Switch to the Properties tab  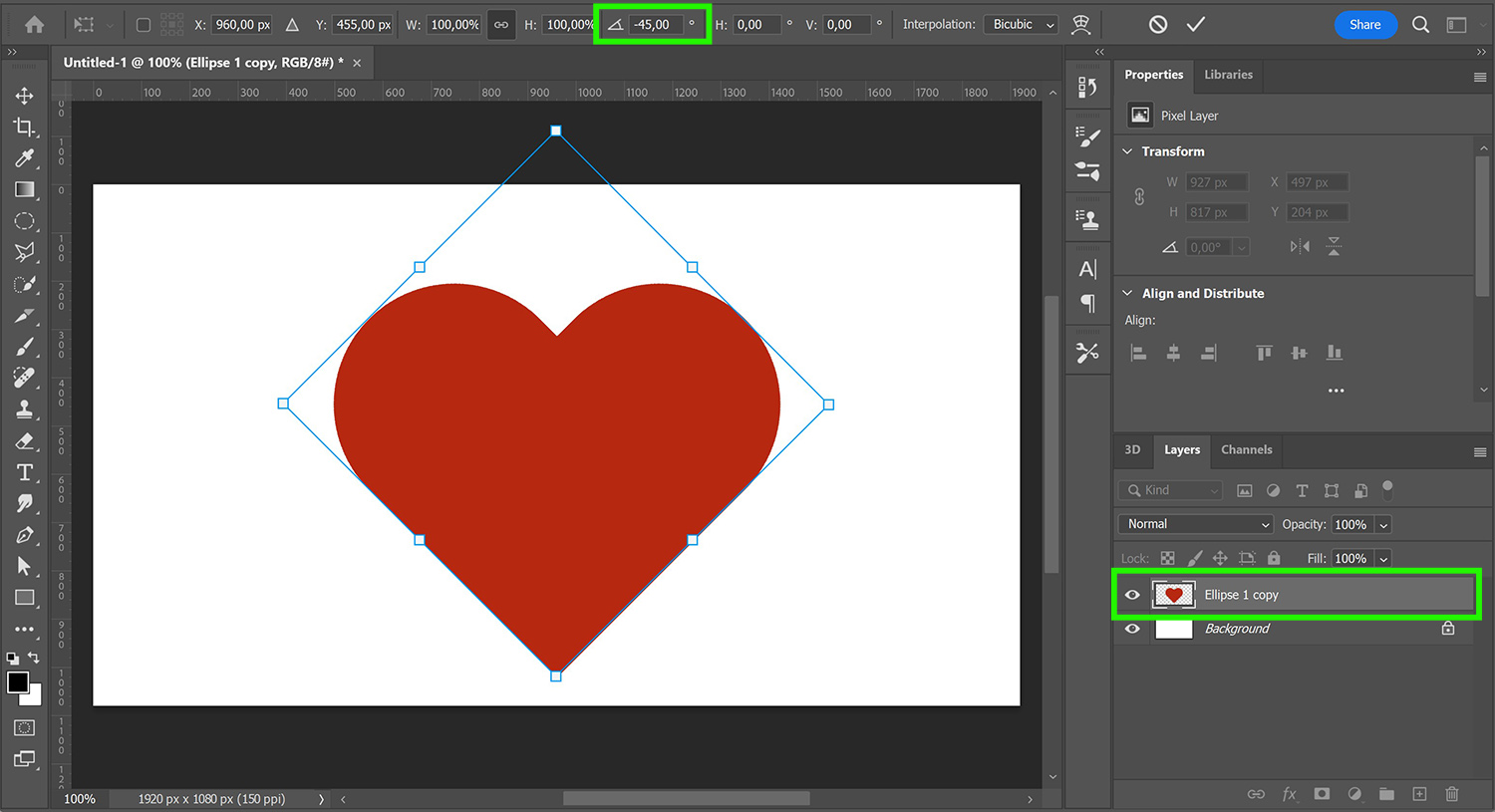[x=1153, y=75]
